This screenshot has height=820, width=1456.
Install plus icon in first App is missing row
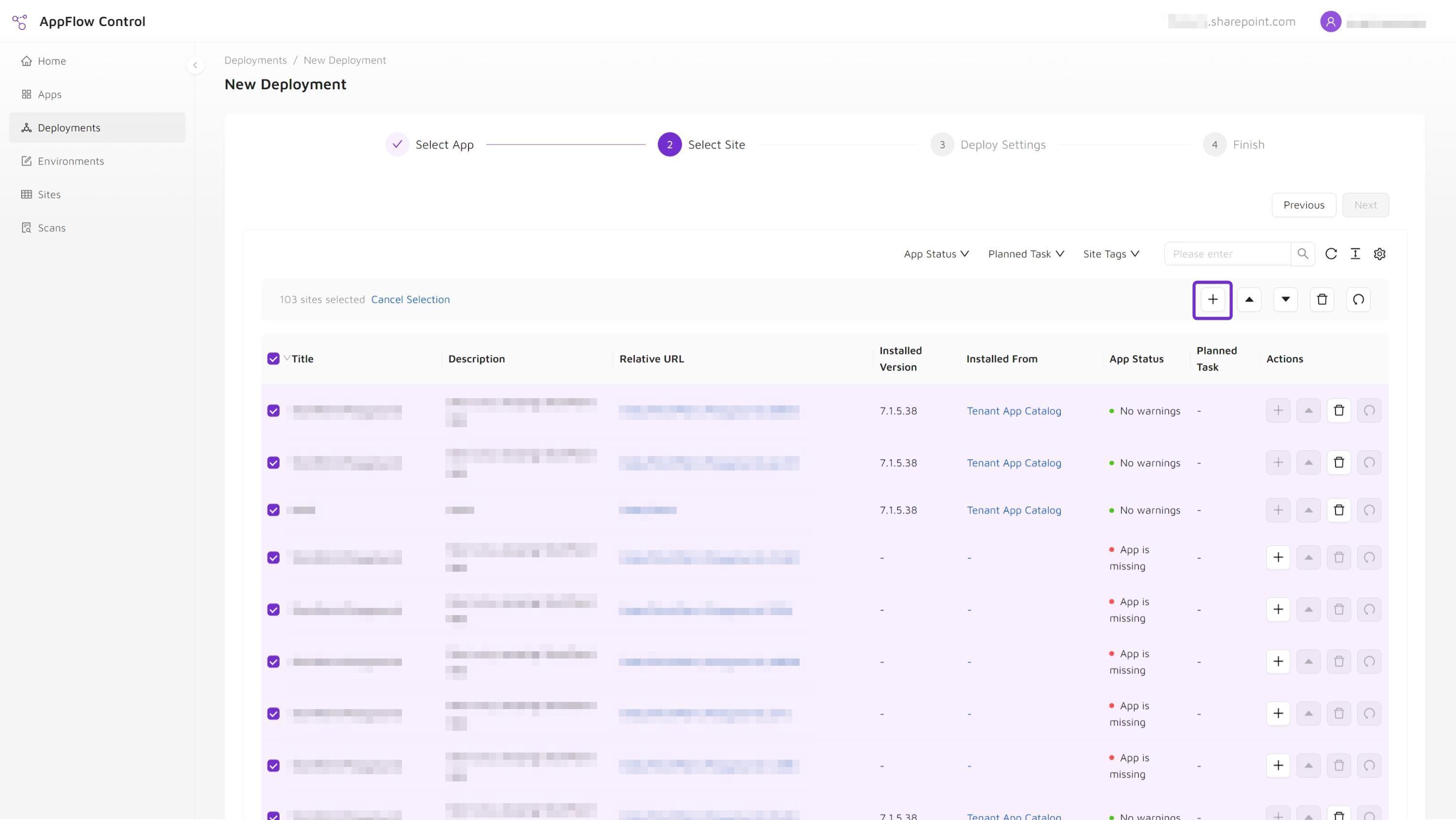tap(1278, 558)
